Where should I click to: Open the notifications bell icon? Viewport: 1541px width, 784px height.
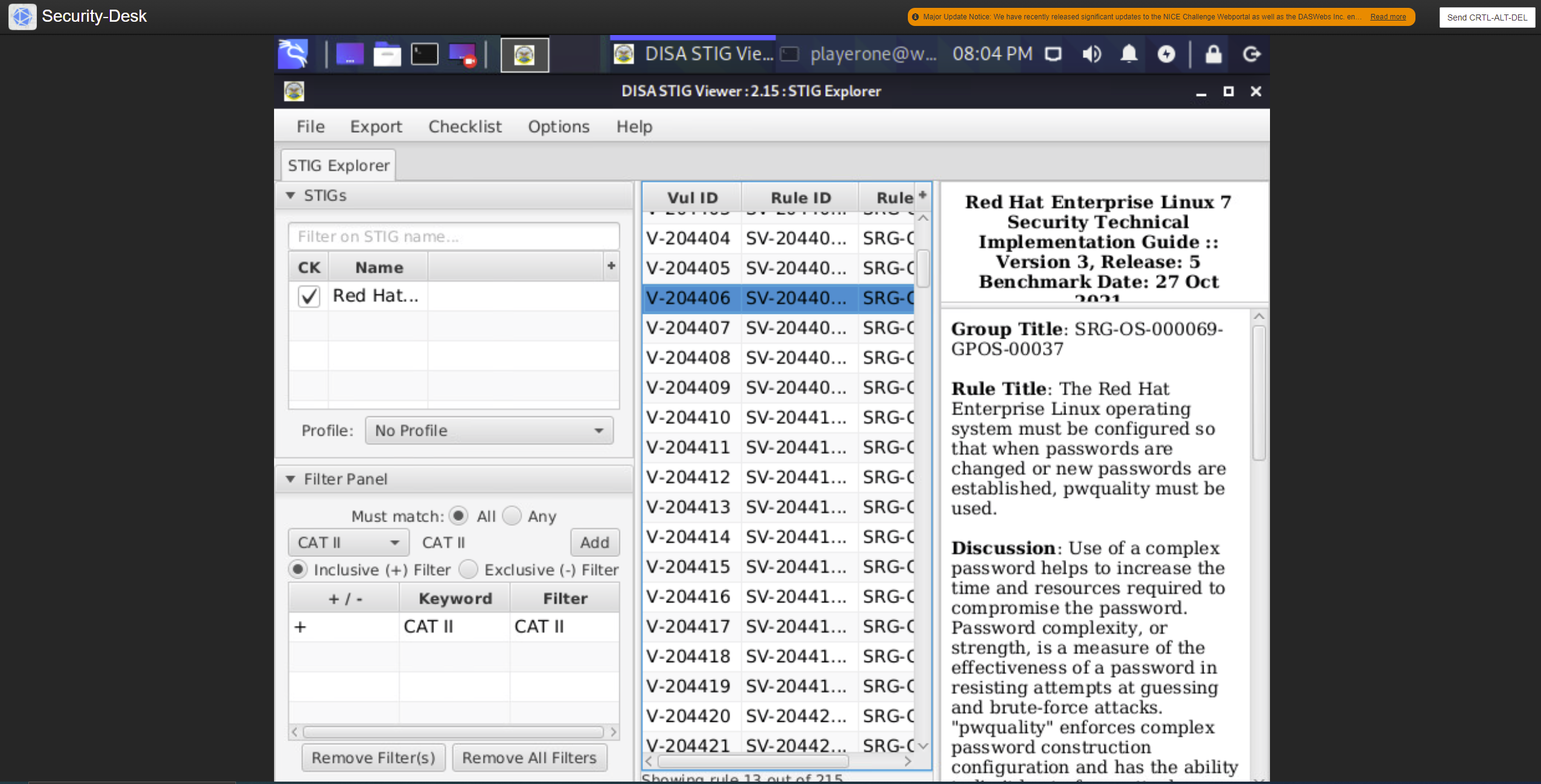[x=1129, y=54]
